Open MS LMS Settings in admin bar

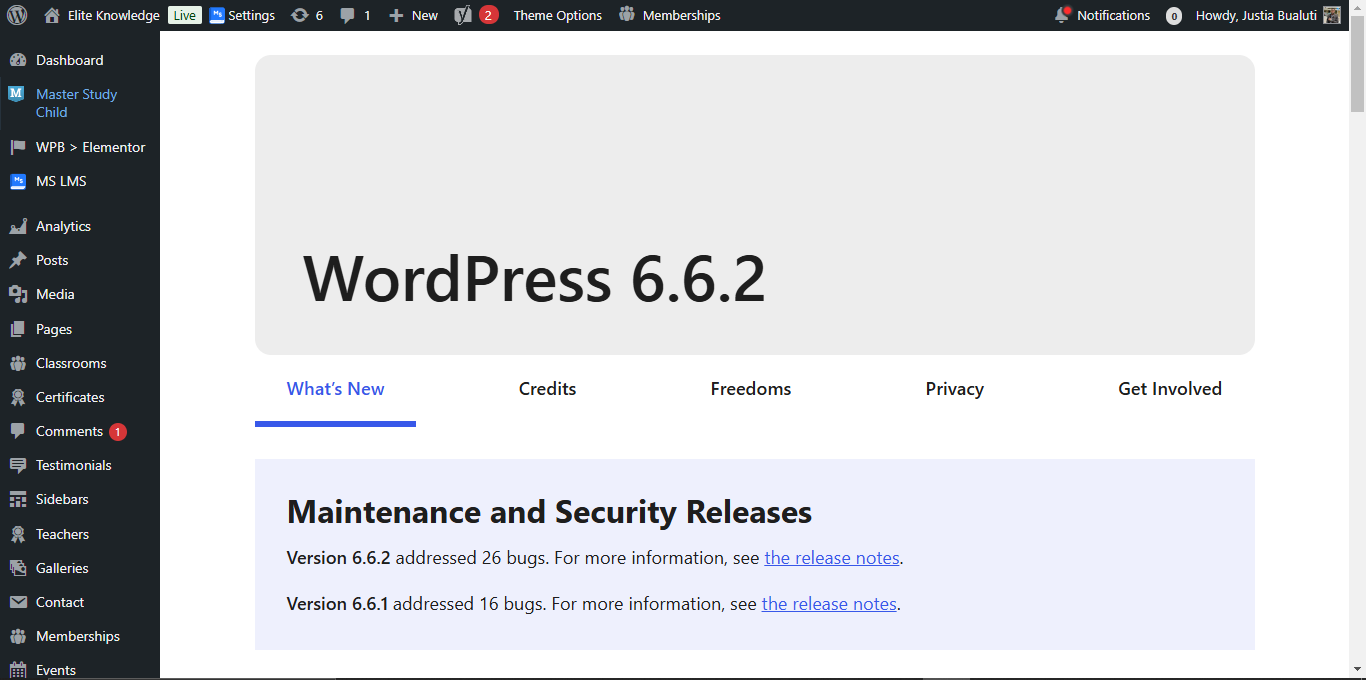click(242, 15)
